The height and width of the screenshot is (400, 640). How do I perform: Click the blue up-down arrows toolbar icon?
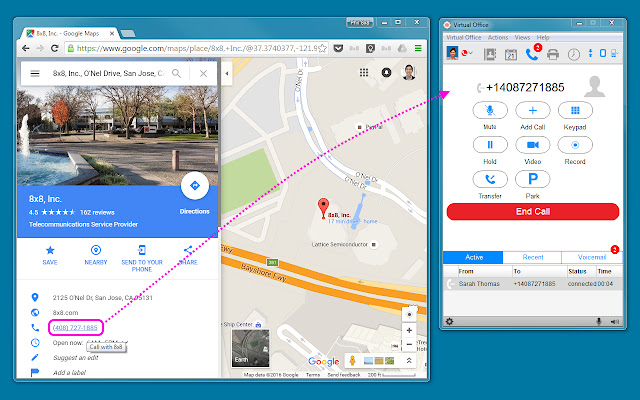(x=590, y=53)
